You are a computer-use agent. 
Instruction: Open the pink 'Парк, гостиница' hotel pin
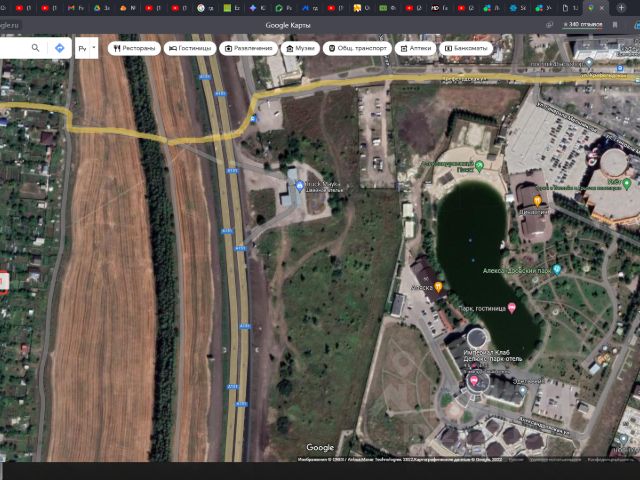[x=512, y=308]
